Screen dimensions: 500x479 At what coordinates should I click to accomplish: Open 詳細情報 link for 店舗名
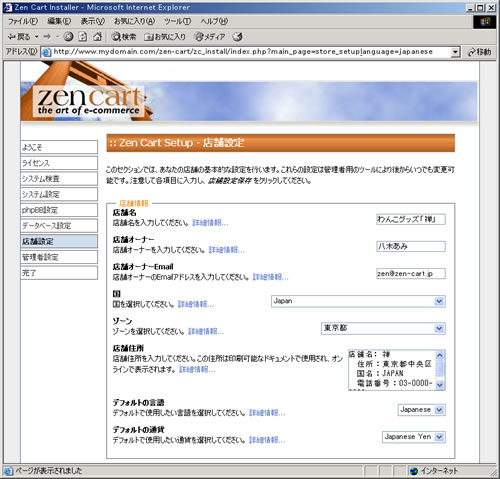(210, 223)
